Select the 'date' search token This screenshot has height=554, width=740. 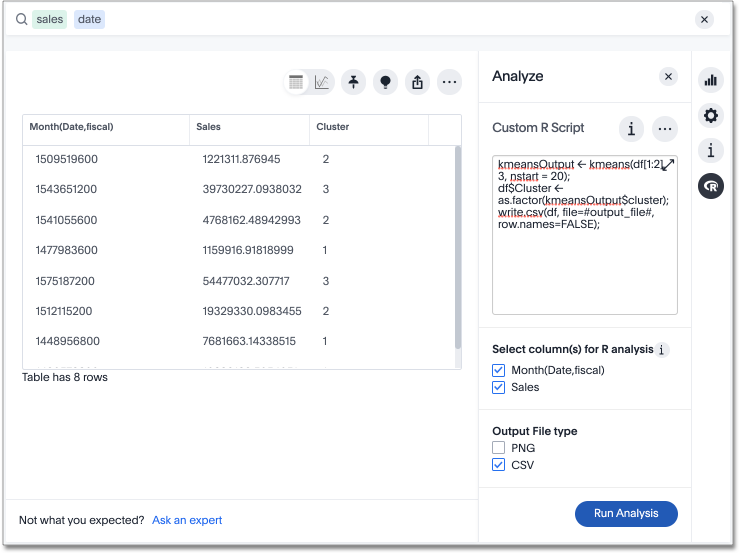89,19
